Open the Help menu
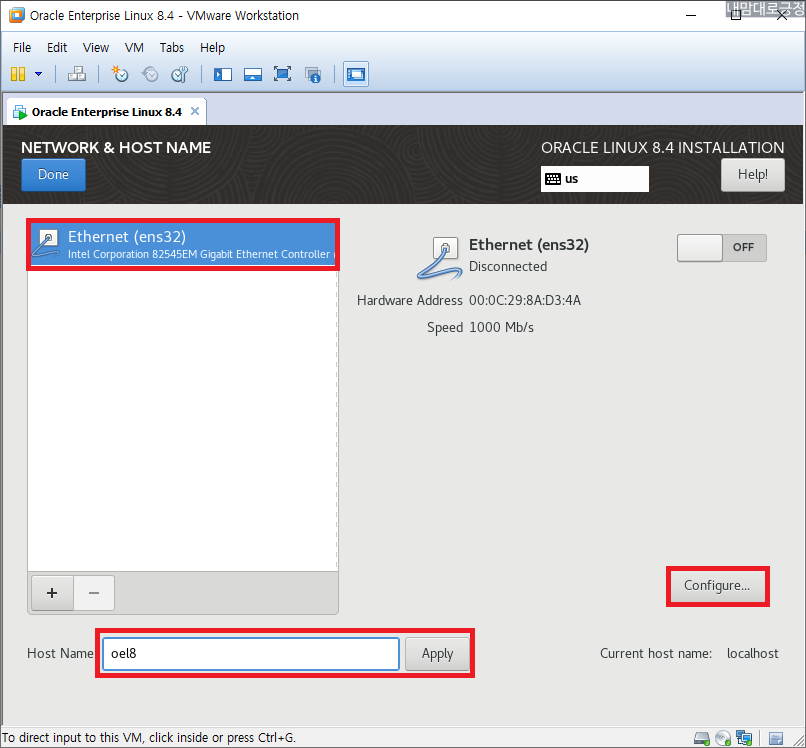806x748 pixels. tap(212, 47)
